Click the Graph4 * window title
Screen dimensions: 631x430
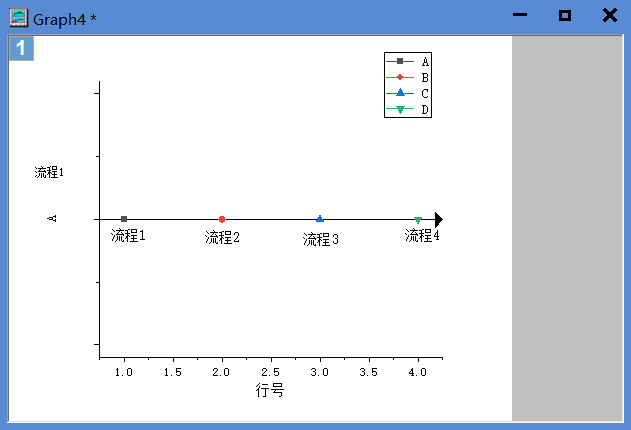coord(65,19)
